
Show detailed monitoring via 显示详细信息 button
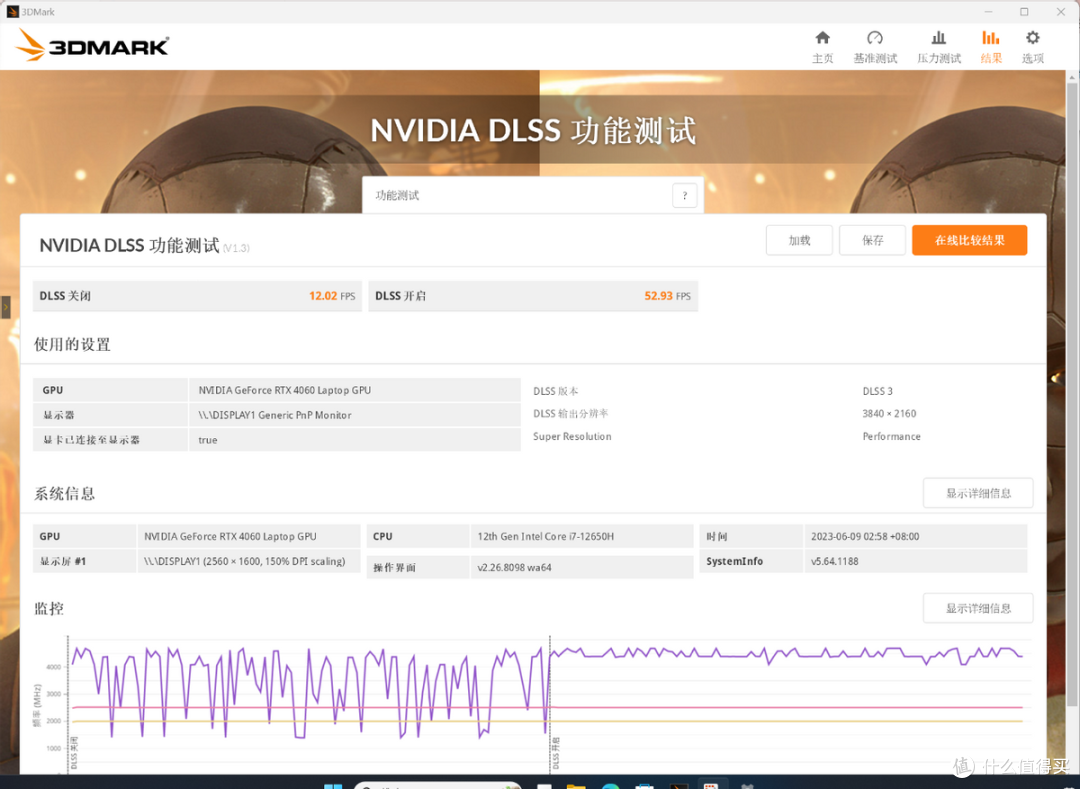(x=977, y=608)
